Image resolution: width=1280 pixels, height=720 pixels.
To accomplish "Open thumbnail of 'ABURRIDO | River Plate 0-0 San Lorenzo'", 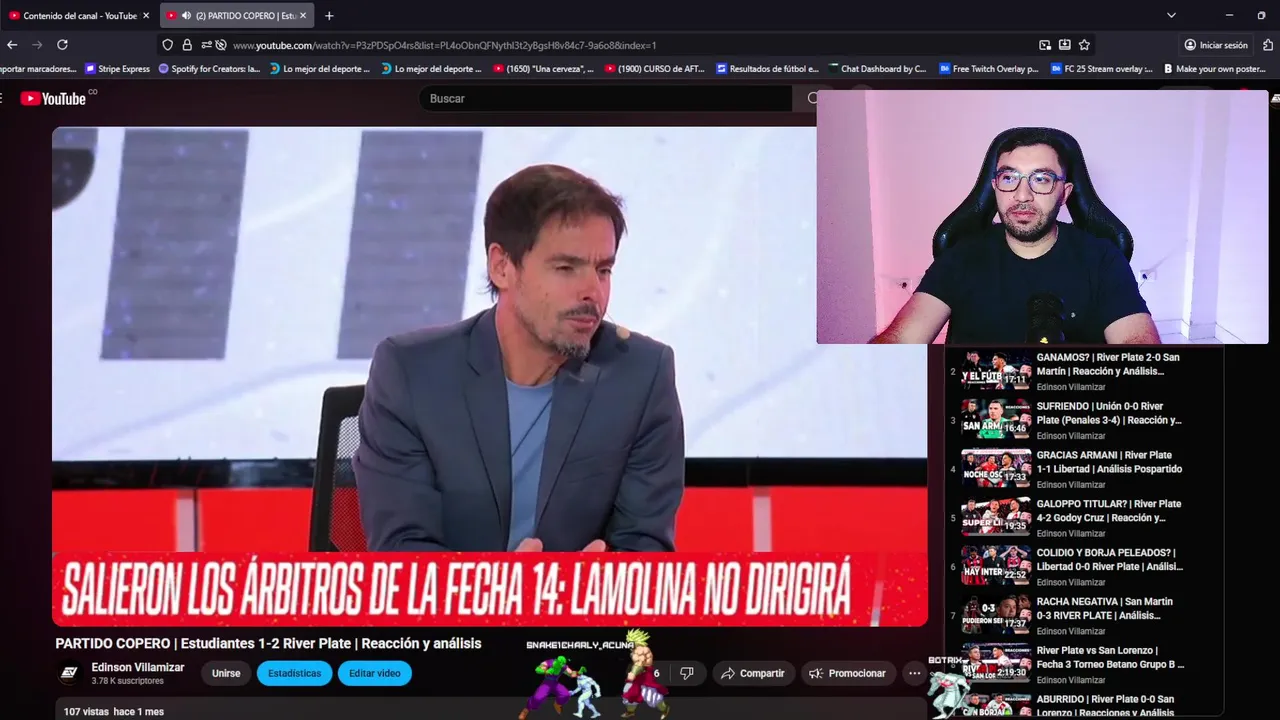I will click(x=996, y=705).
